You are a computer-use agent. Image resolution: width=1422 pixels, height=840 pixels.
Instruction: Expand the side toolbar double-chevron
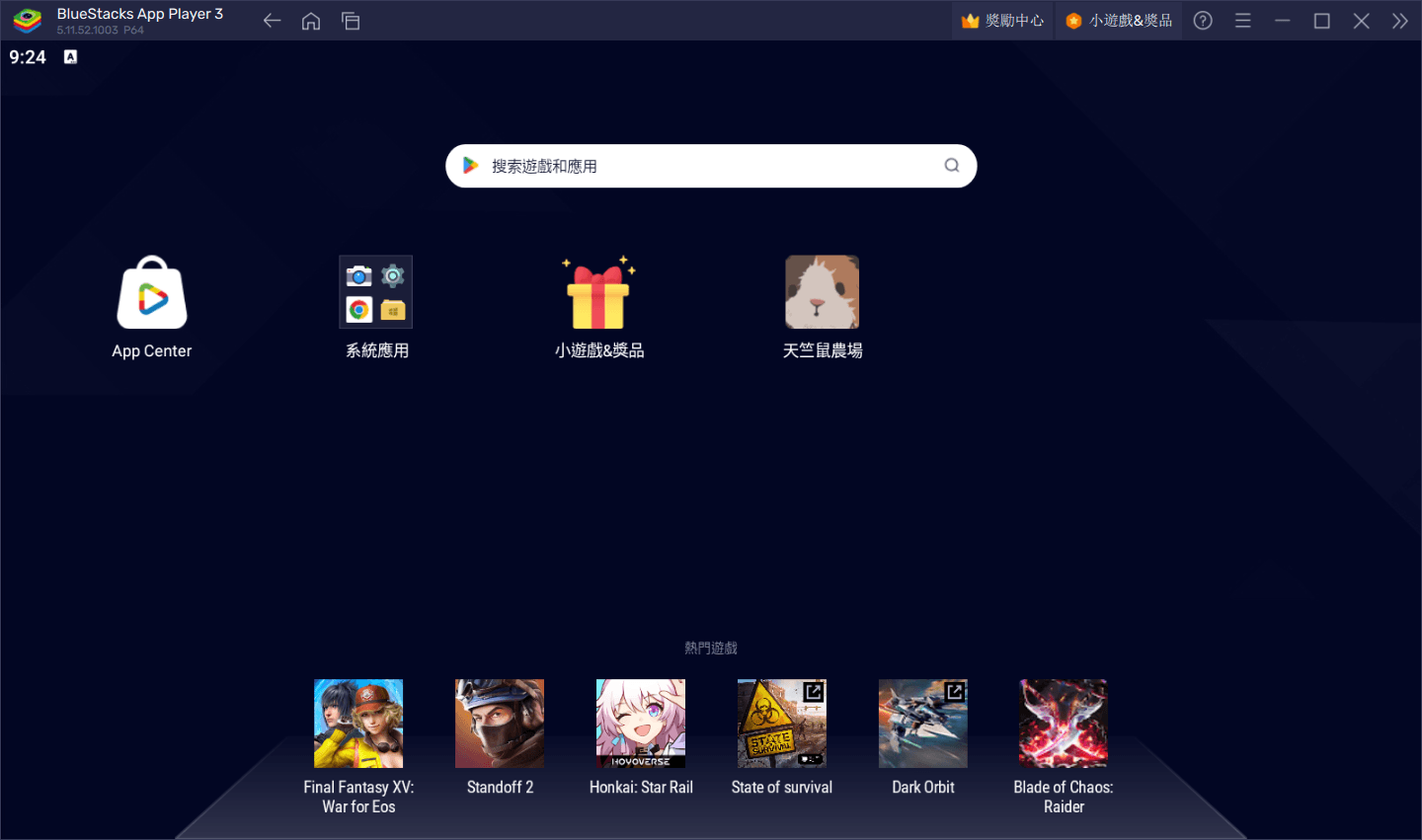(x=1400, y=21)
